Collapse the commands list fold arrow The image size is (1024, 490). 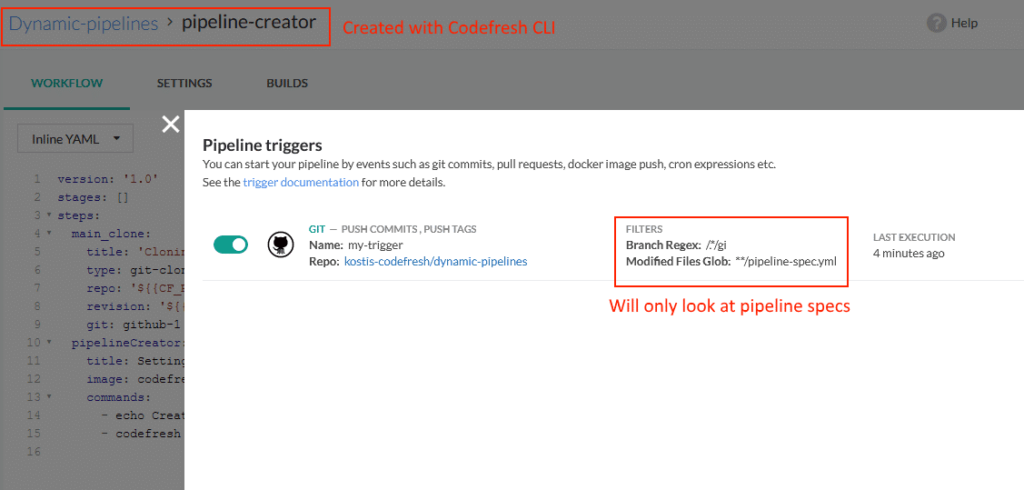[x=49, y=396]
